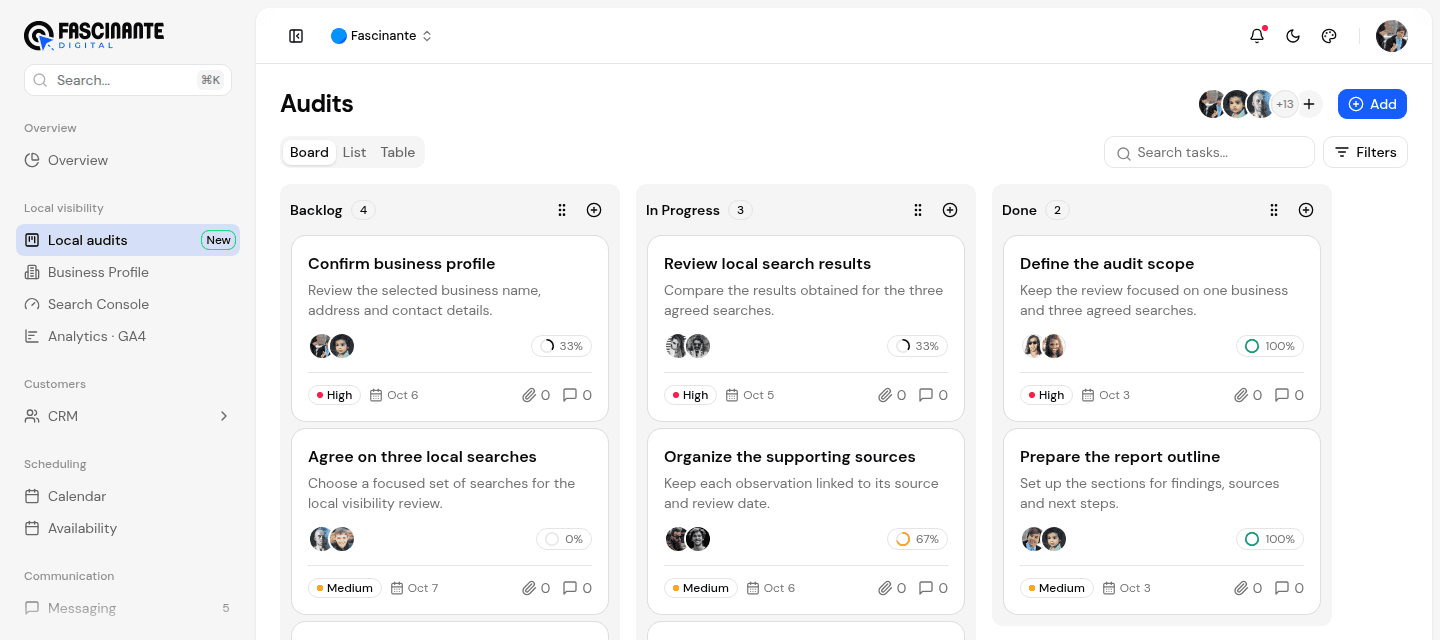Open Search Console page
The width and height of the screenshot is (1440, 640).
pos(128,304)
